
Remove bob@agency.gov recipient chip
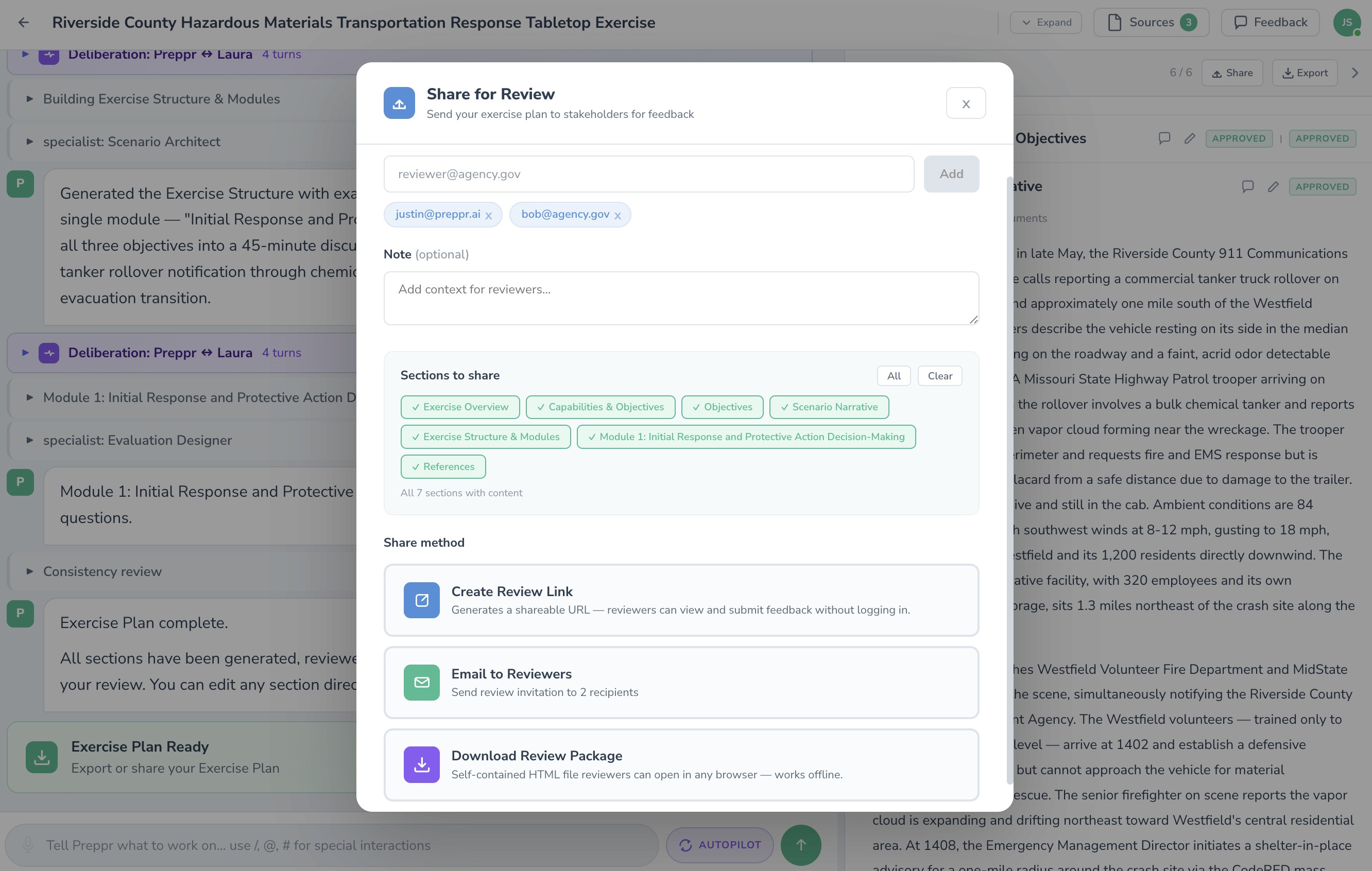[x=618, y=215]
